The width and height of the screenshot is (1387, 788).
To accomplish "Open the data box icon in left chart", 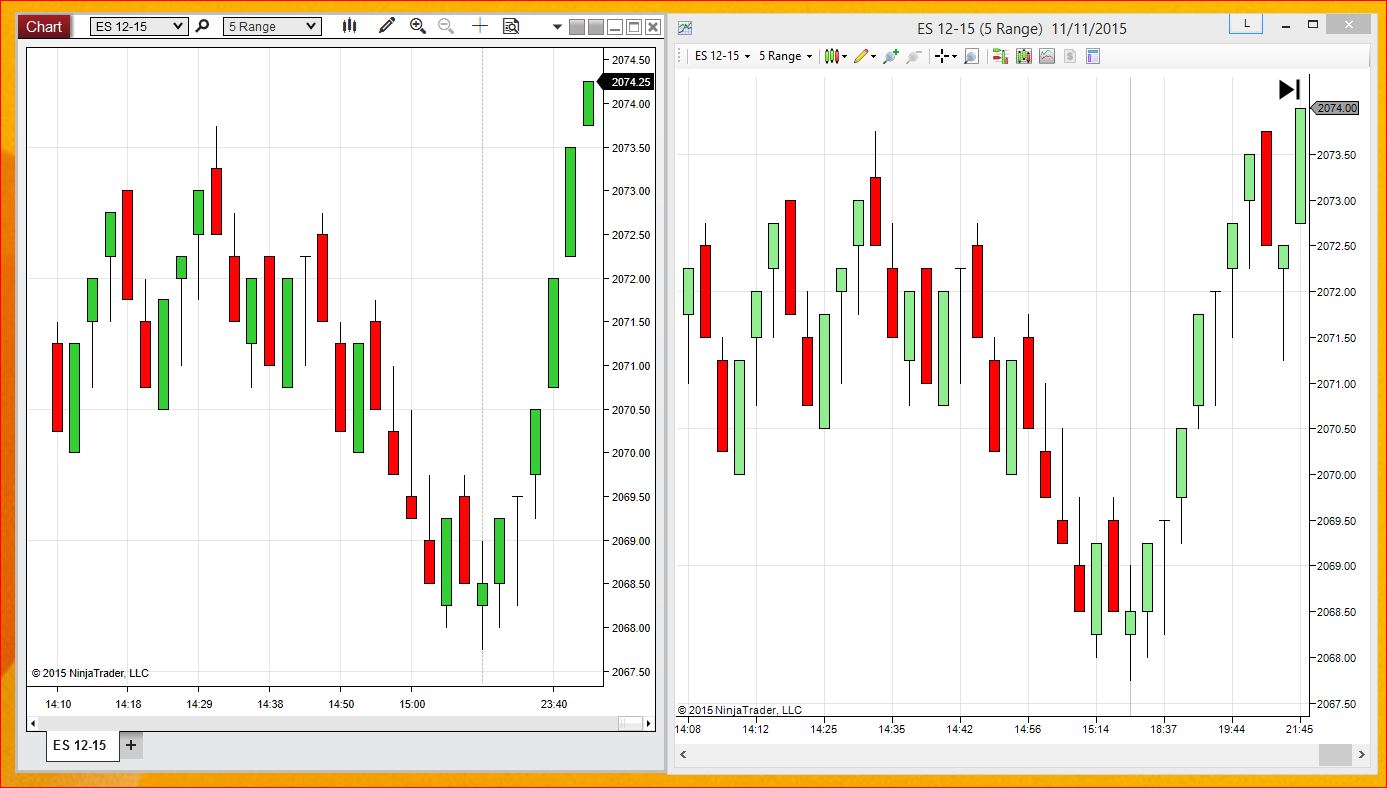I will point(511,27).
